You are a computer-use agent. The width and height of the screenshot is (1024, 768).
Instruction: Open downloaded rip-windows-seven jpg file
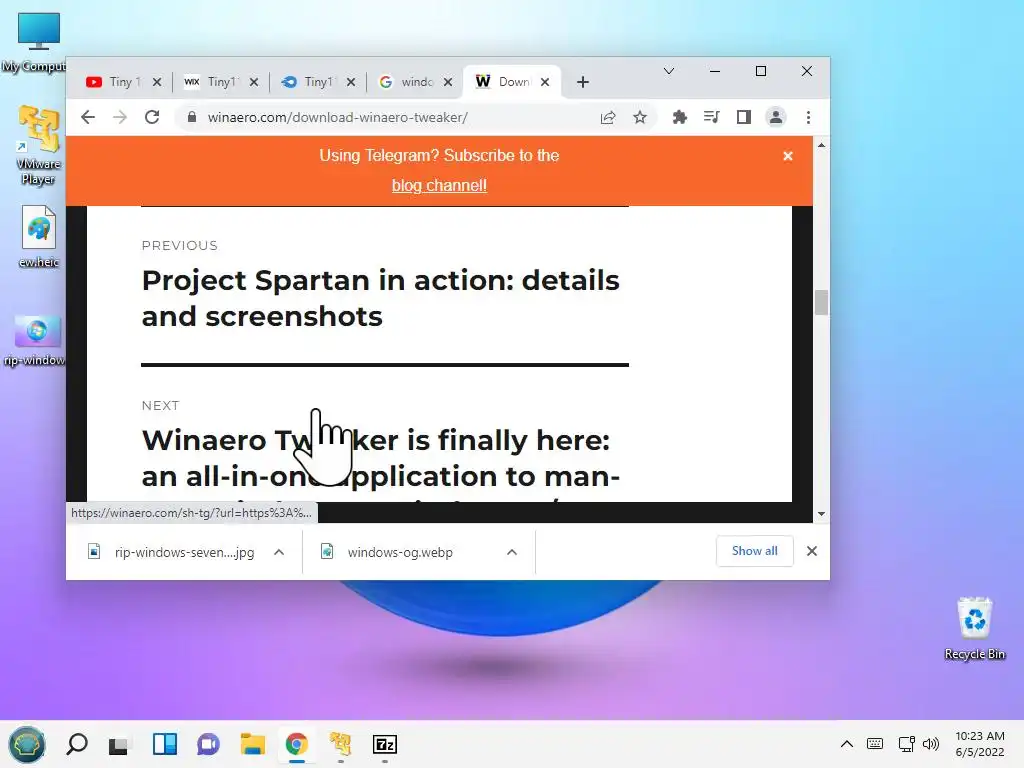click(x=171, y=552)
